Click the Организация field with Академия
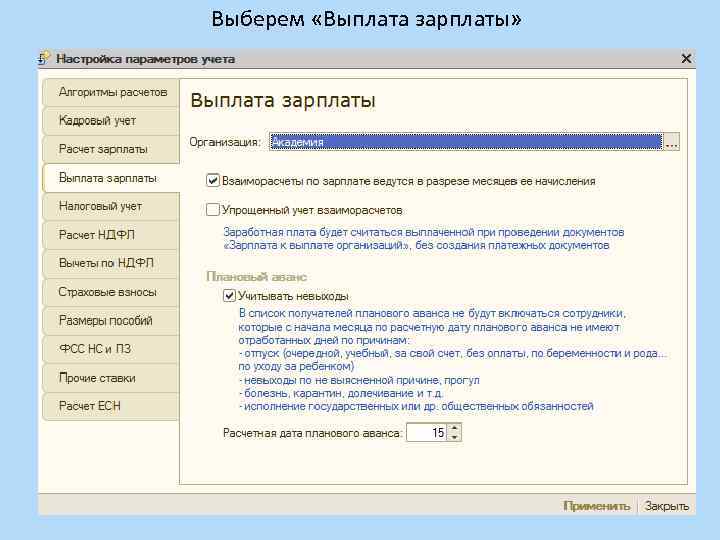720x540 pixels. tap(466, 142)
